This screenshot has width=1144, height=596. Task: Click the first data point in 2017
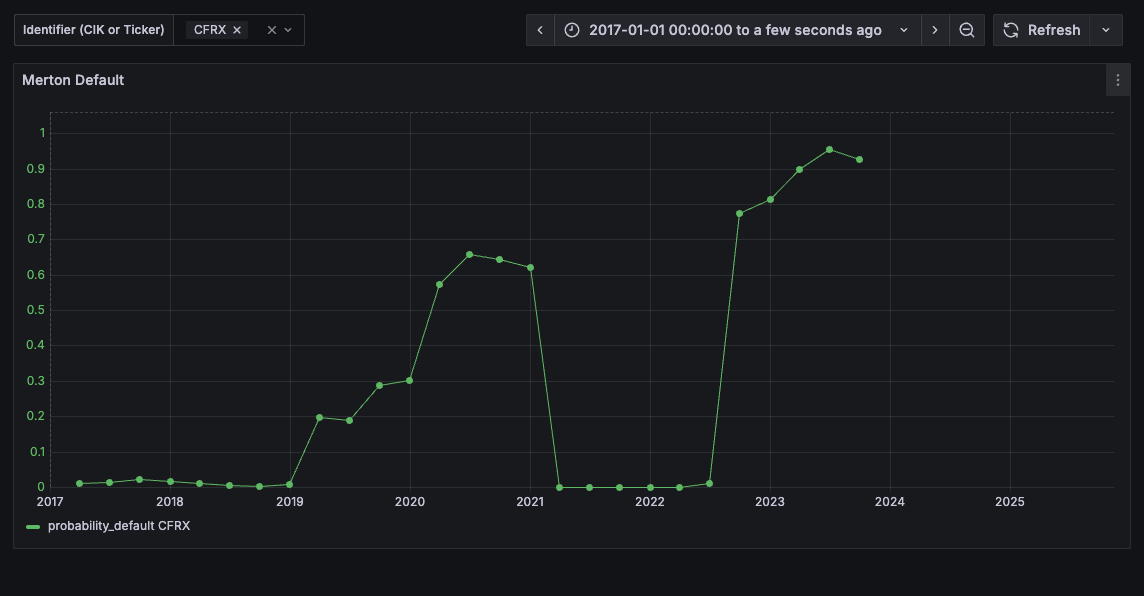(79, 484)
